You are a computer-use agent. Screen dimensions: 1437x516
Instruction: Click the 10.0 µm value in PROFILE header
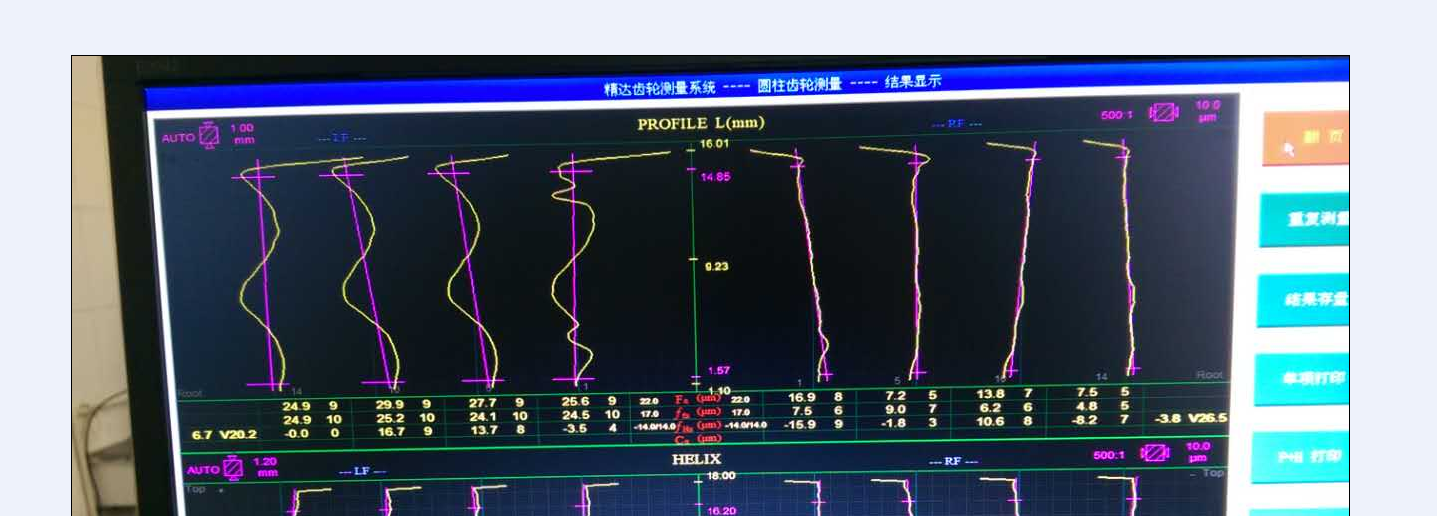coord(1208,109)
